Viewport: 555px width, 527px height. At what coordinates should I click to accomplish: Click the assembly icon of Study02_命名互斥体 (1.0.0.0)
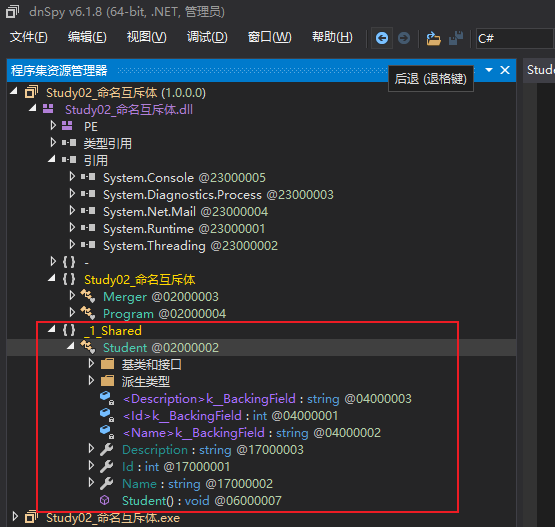click(31, 92)
